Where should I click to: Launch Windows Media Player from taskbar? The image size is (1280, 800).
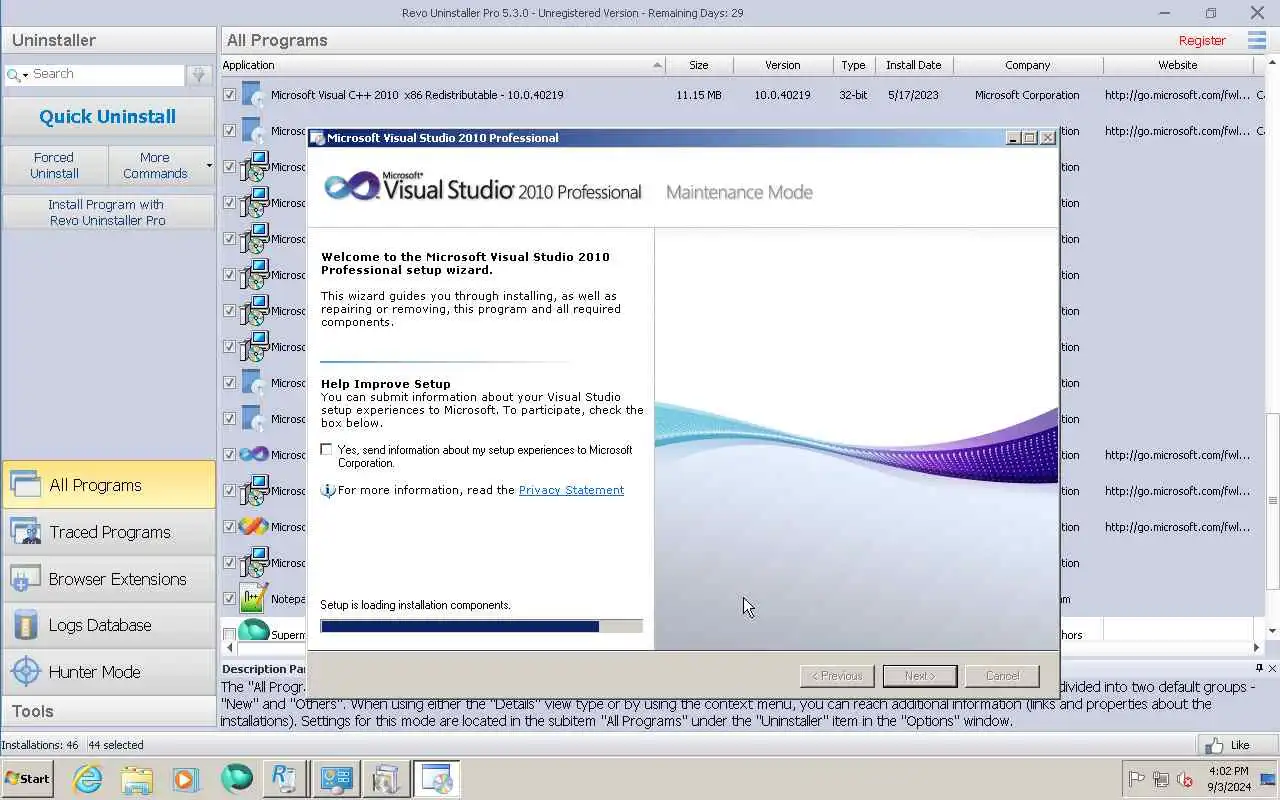point(185,778)
